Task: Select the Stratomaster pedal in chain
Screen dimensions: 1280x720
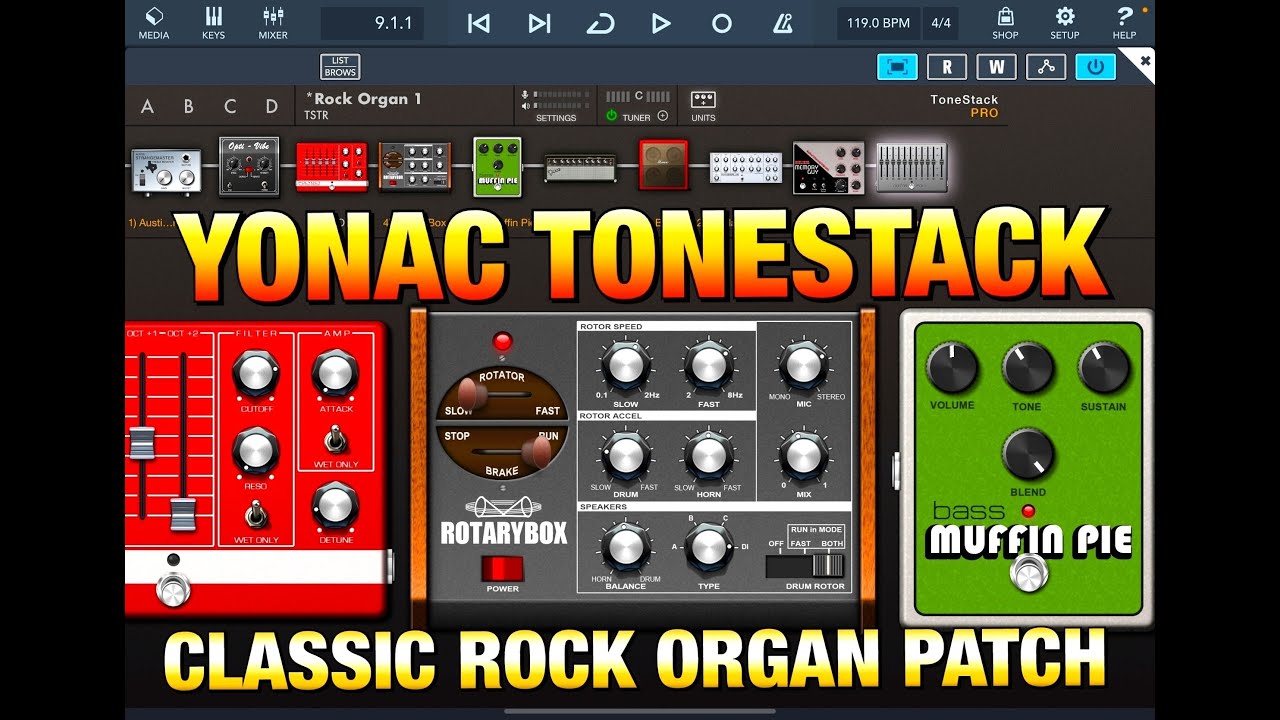Action: (166, 169)
